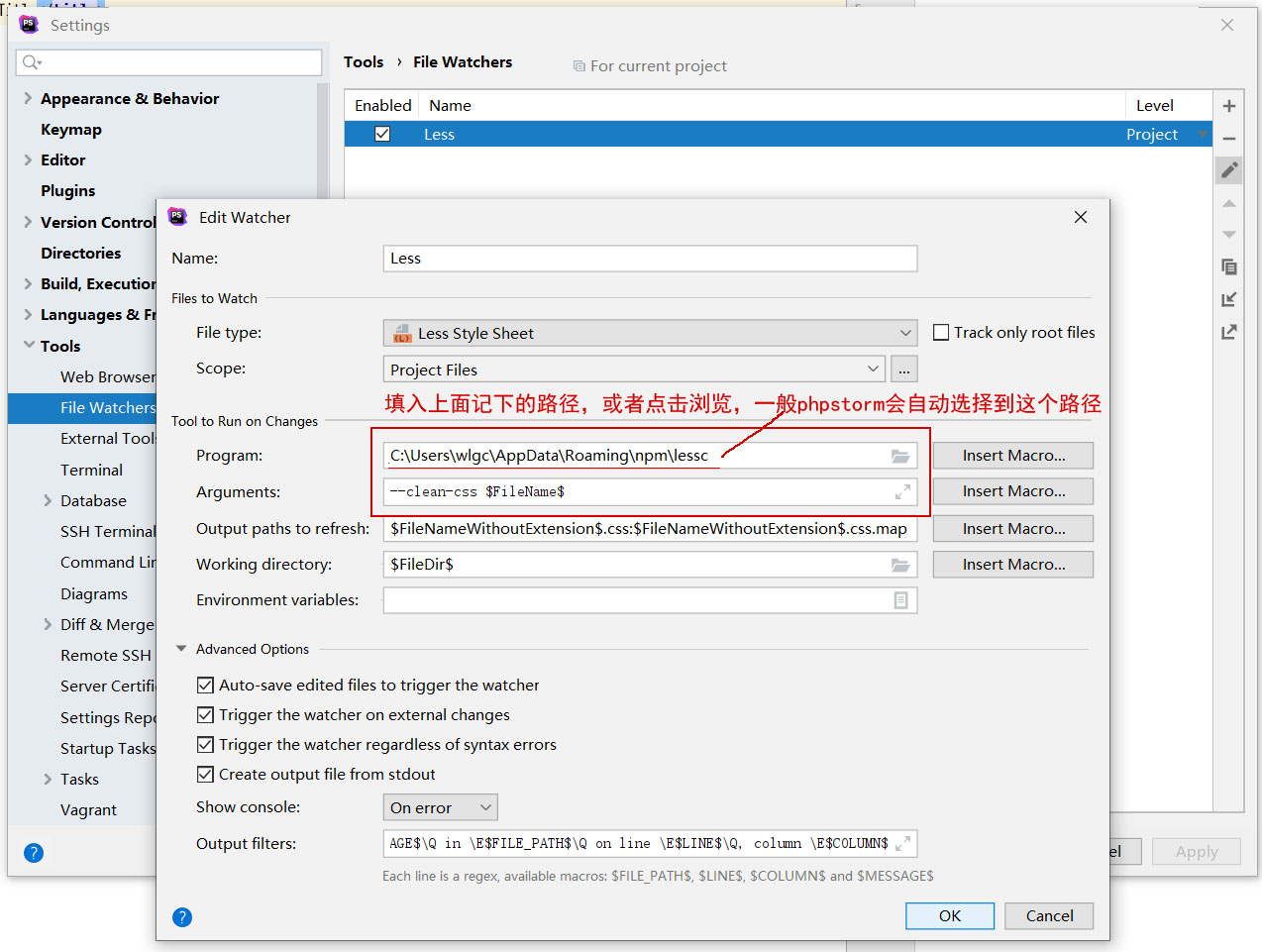Click the Tools breadcrumb link

click(364, 61)
